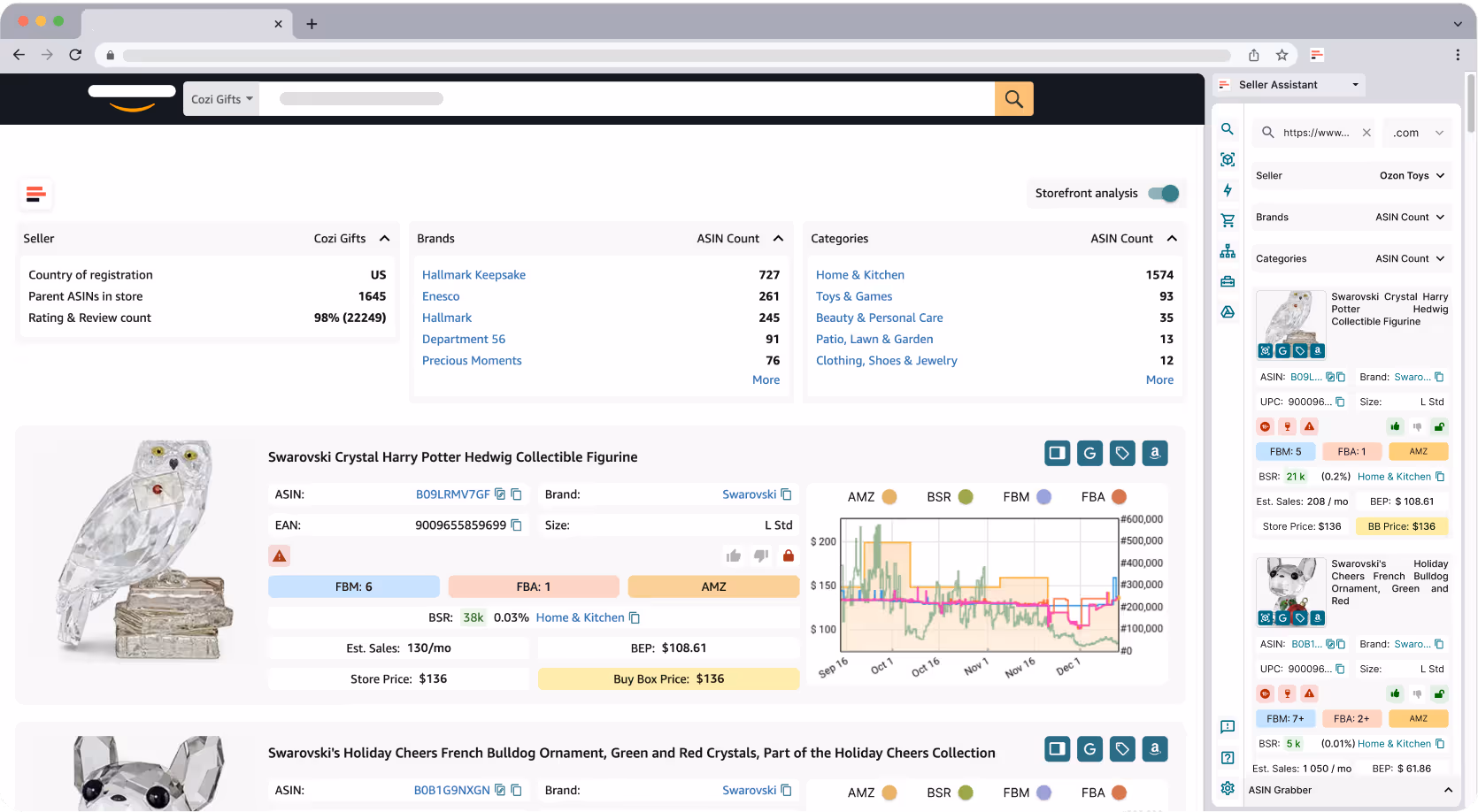Toggle green thumbs up in side panel Hedwig card
This screenshot has height=812, width=1478.
click(x=1396, y=426)
